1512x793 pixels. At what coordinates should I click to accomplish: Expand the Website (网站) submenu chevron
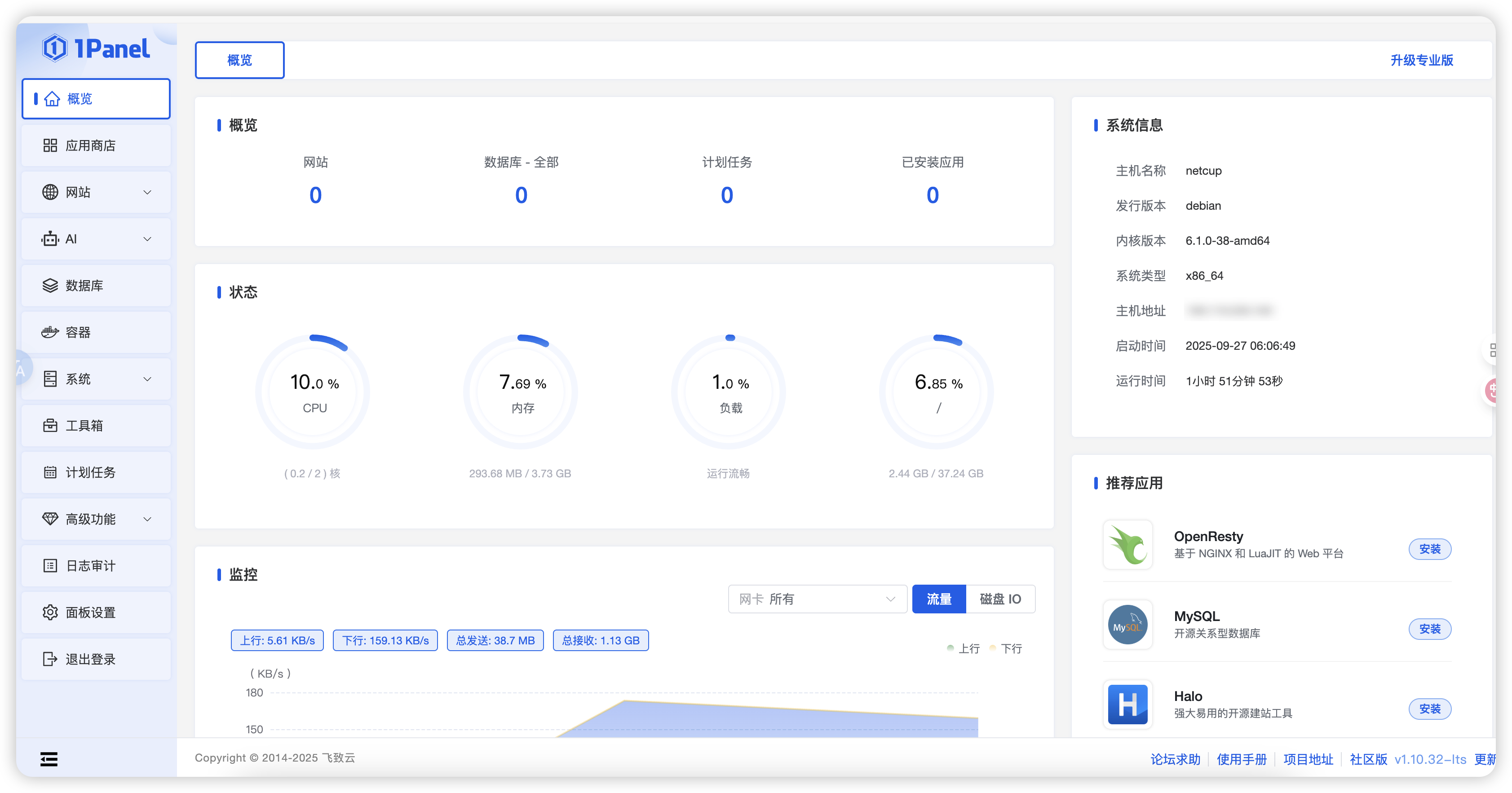[x=147, y=192]
